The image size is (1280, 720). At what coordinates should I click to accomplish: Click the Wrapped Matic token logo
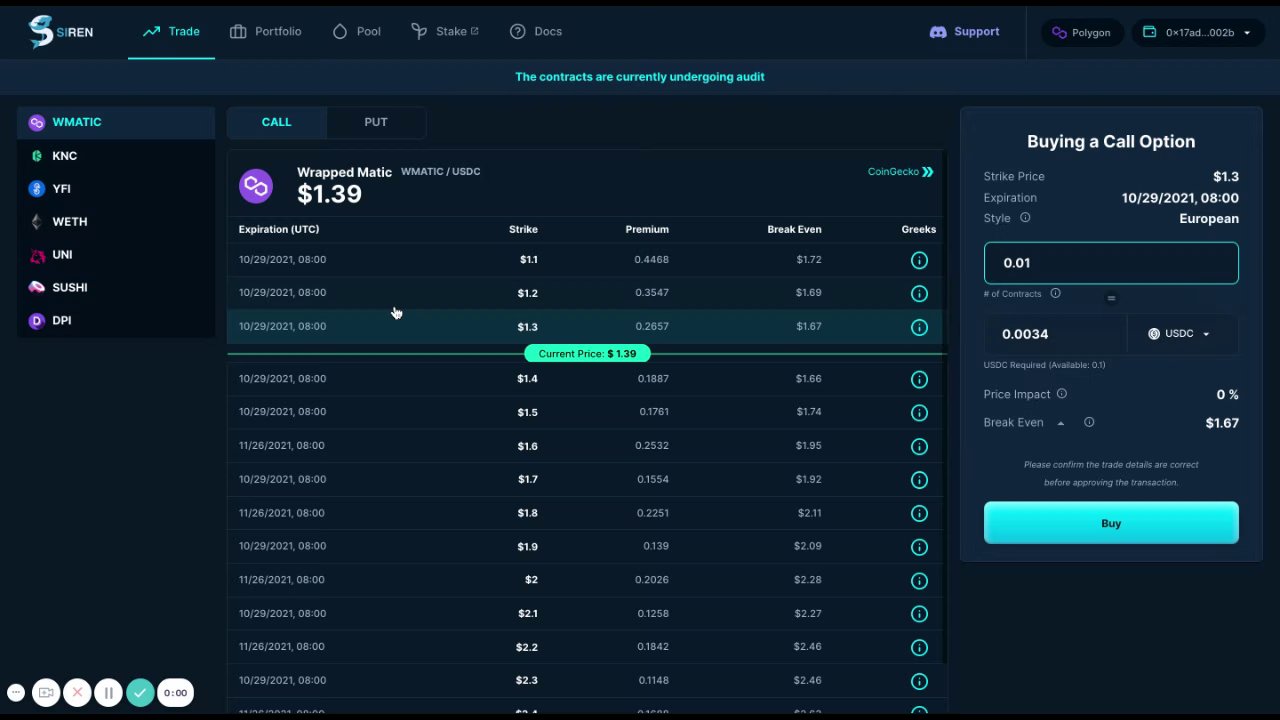(256, 185)
